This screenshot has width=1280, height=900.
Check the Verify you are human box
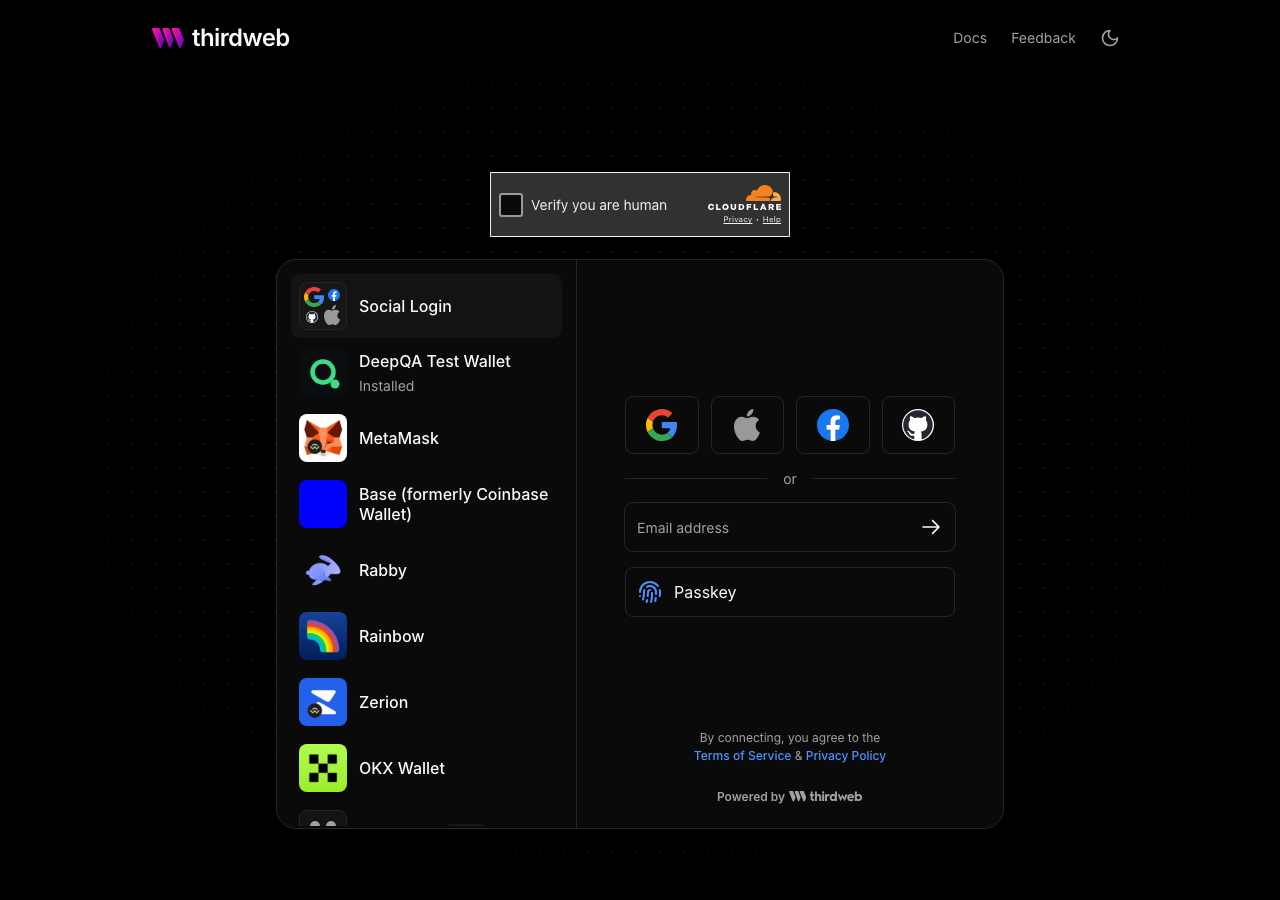[511, 205]
